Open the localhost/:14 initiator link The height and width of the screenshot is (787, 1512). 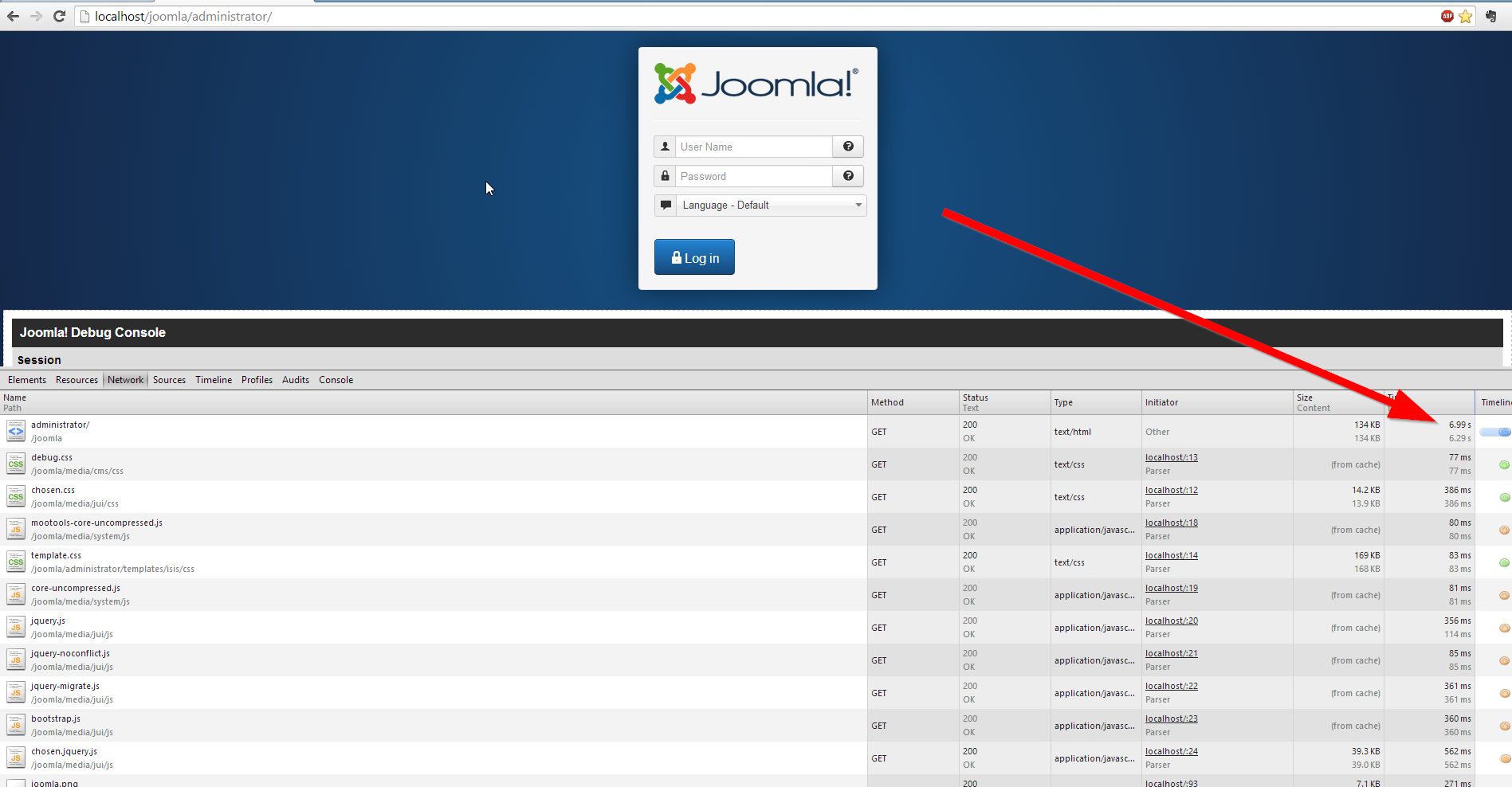pyautogui.click(x=1172, y=555)
